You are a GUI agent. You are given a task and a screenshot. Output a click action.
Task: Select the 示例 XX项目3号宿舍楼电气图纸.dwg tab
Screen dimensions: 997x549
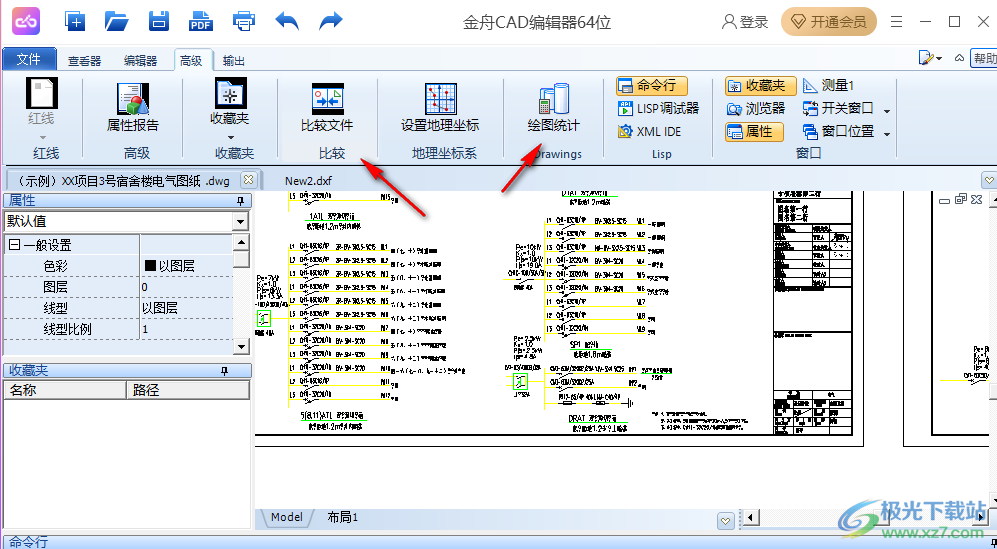122,181
